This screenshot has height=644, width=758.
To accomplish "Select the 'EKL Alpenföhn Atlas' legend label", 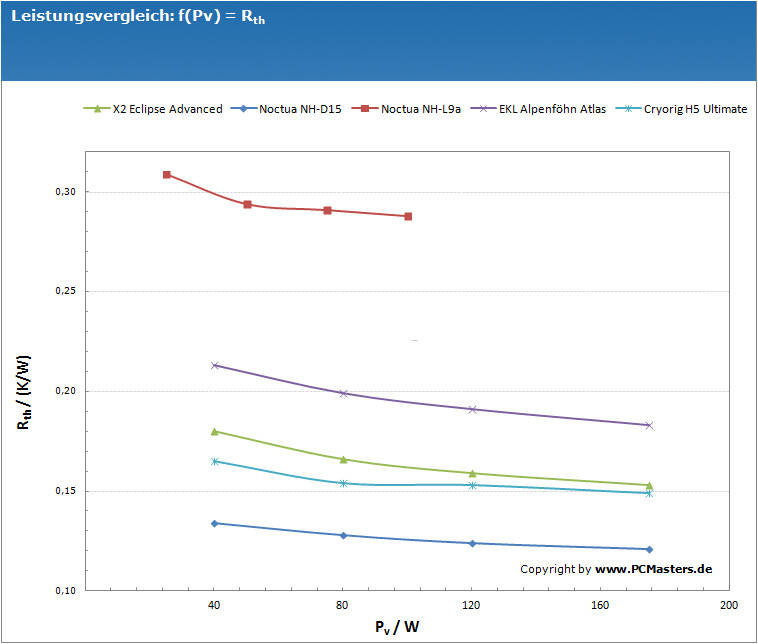I will point(553,109).
